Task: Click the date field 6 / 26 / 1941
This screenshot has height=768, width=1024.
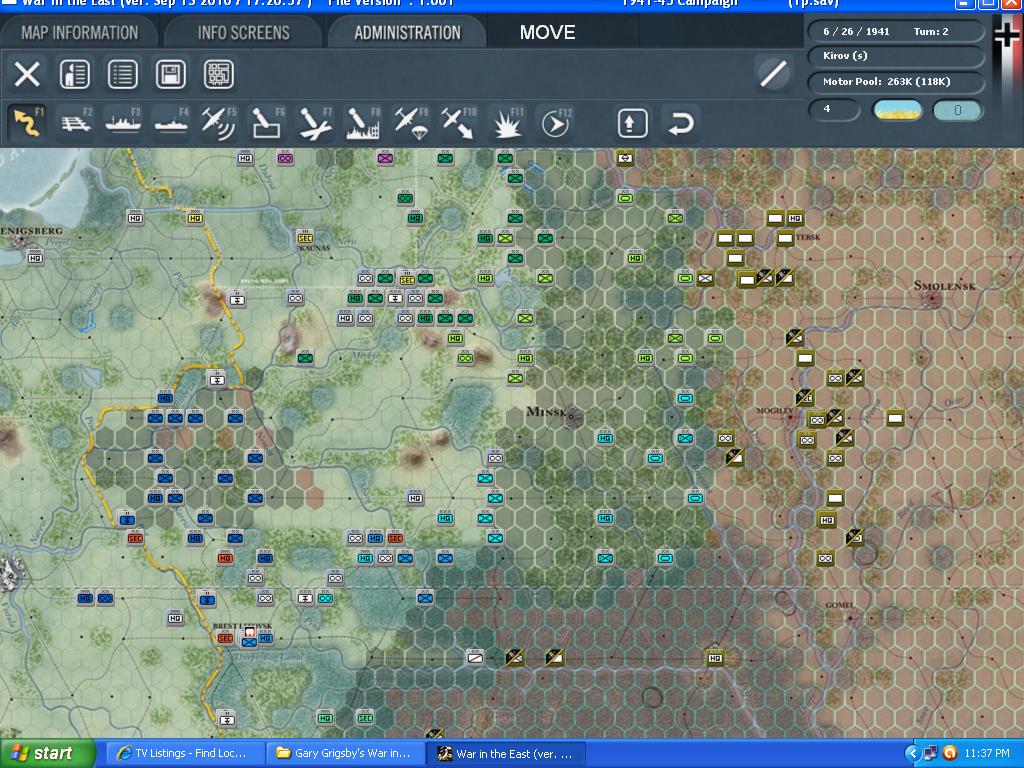Action: point(856,31)
